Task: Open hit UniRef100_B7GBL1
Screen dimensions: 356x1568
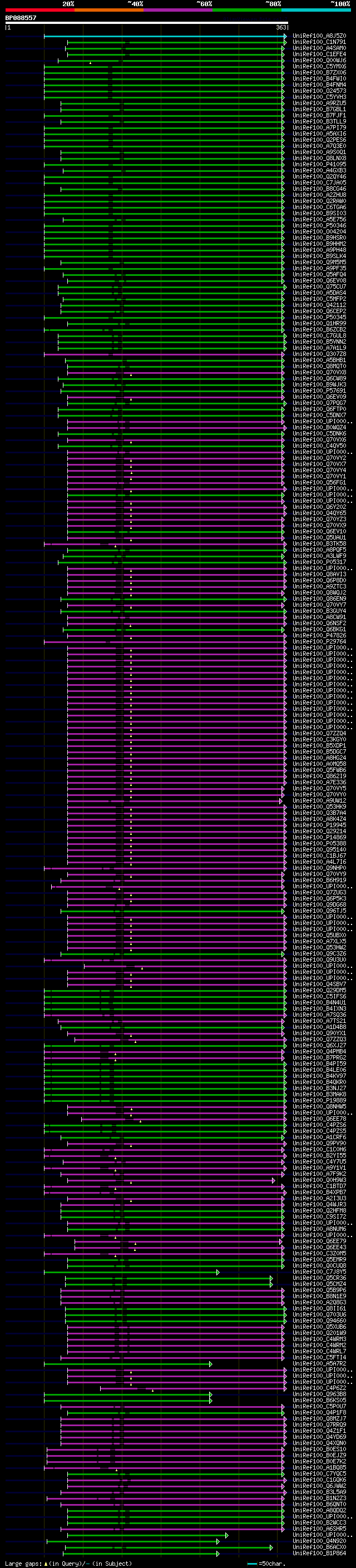Action: (x=319, y=109)
